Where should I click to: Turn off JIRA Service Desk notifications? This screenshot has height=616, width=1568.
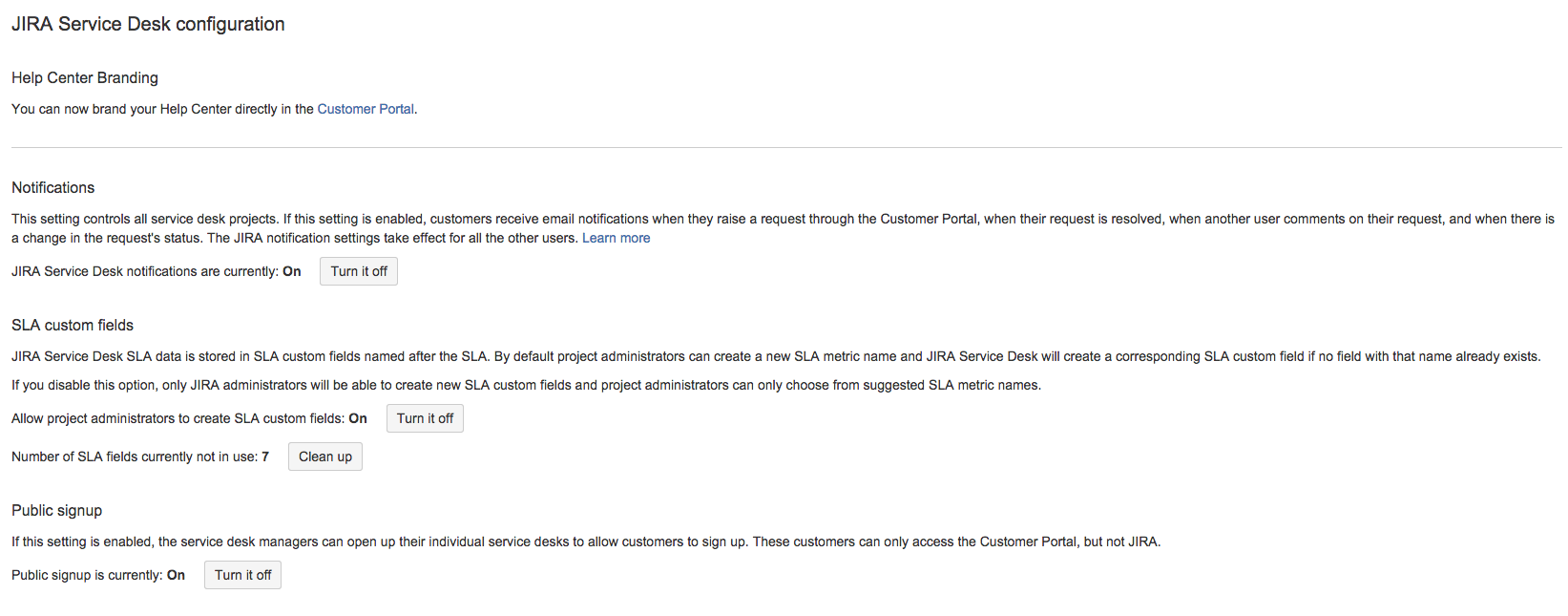[359, 271]
